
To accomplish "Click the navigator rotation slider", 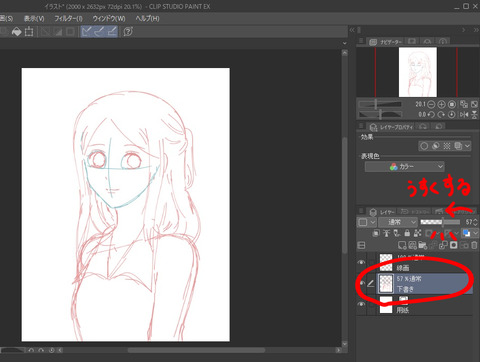I will click(380, 115).
